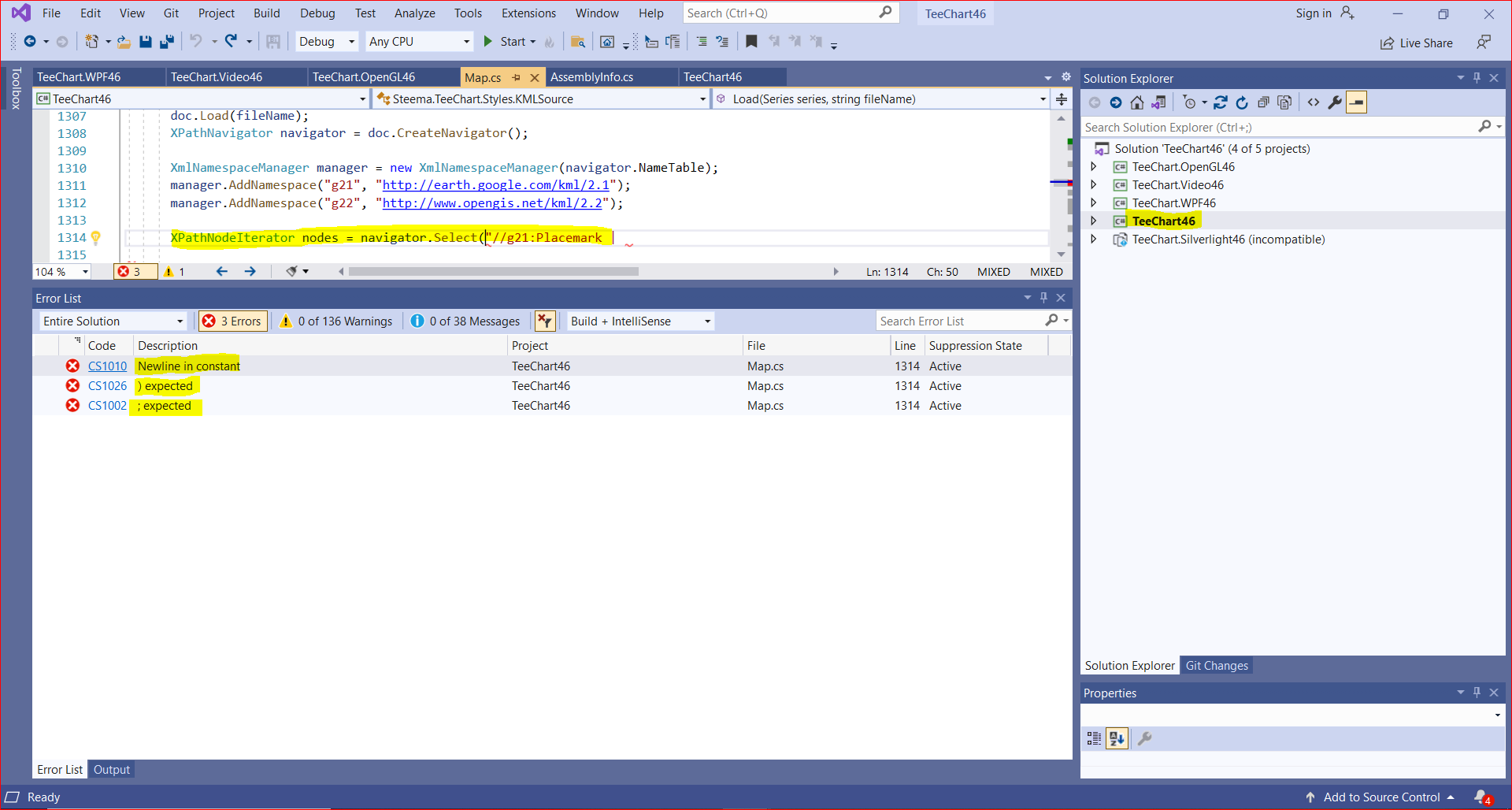The height and width of the screenshot is (810, 1512).
Task: Click the Redo arrow icon
Action: [x=232, y=42]
